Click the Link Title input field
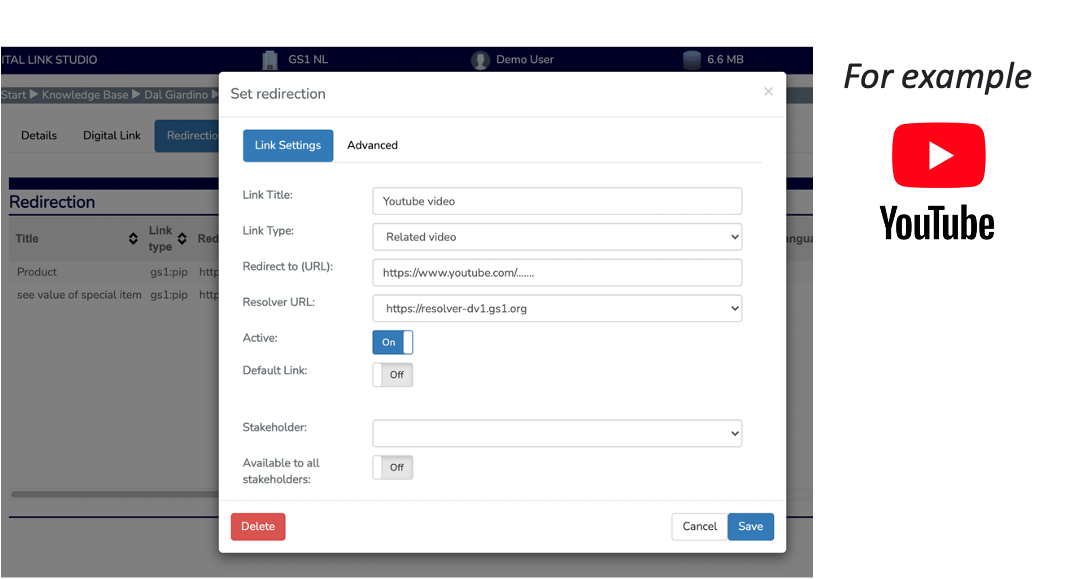This screenshot has width=1066, height=579. 557,201
